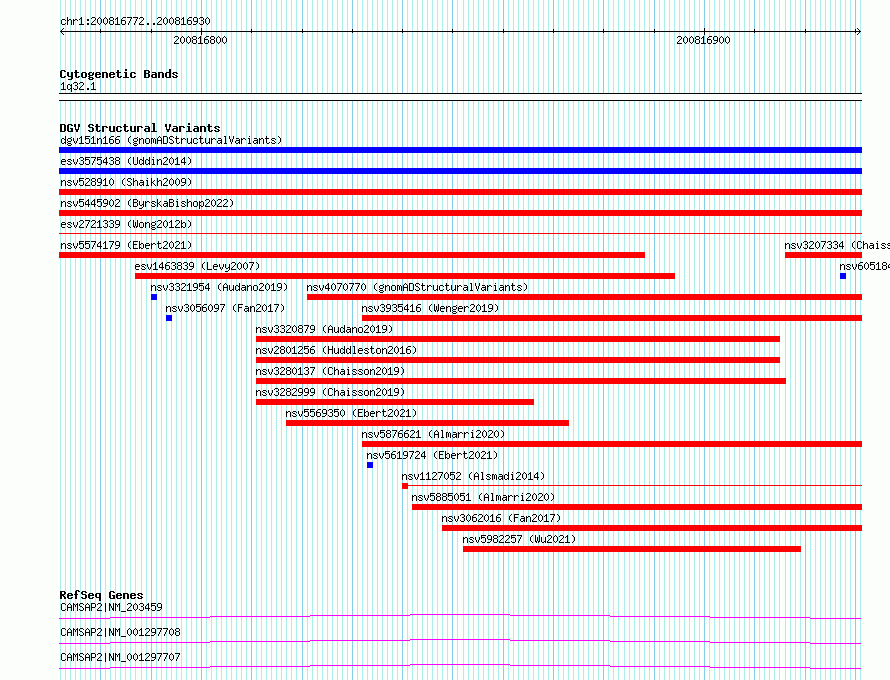The width and height of the screenshot is (890, 680).
Task: Click the red bar under nsv3207334
Action: tap(824, 255)
